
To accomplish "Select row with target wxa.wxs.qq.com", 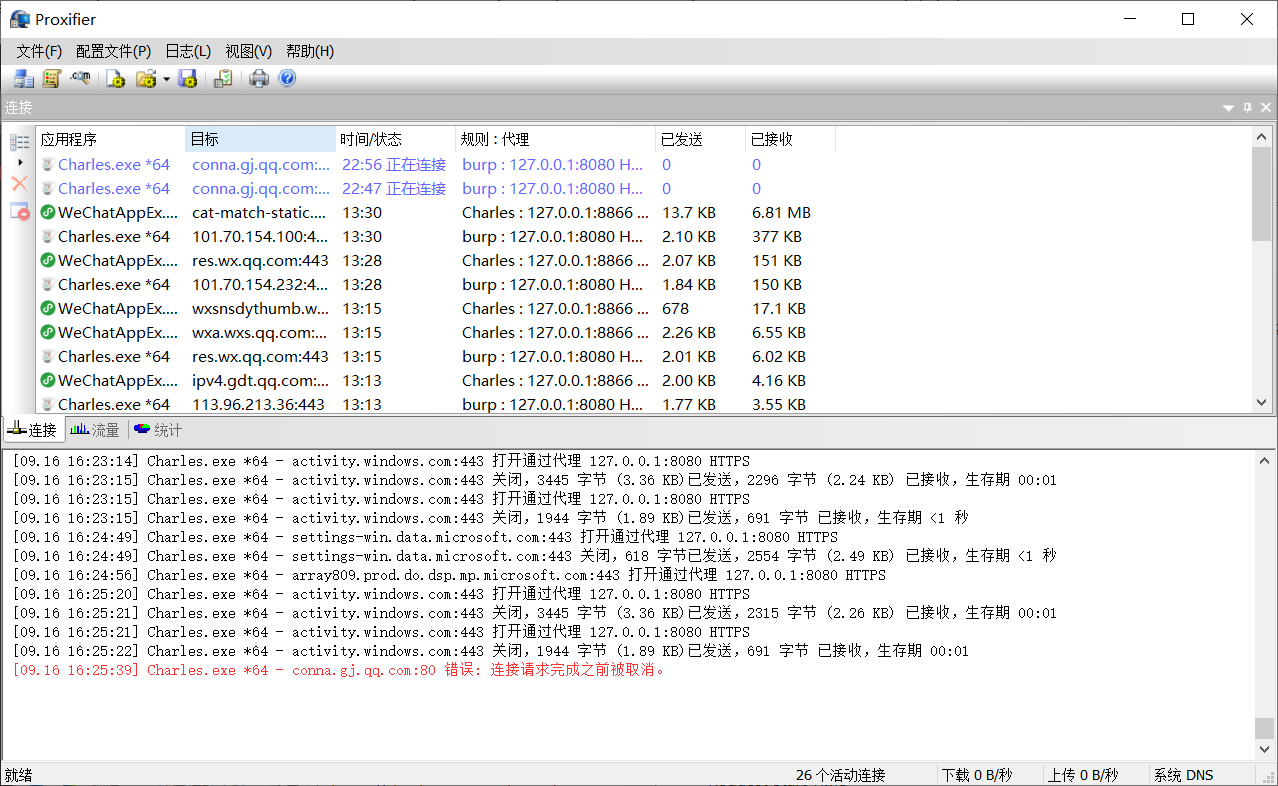I will click(x=643, y=332).
